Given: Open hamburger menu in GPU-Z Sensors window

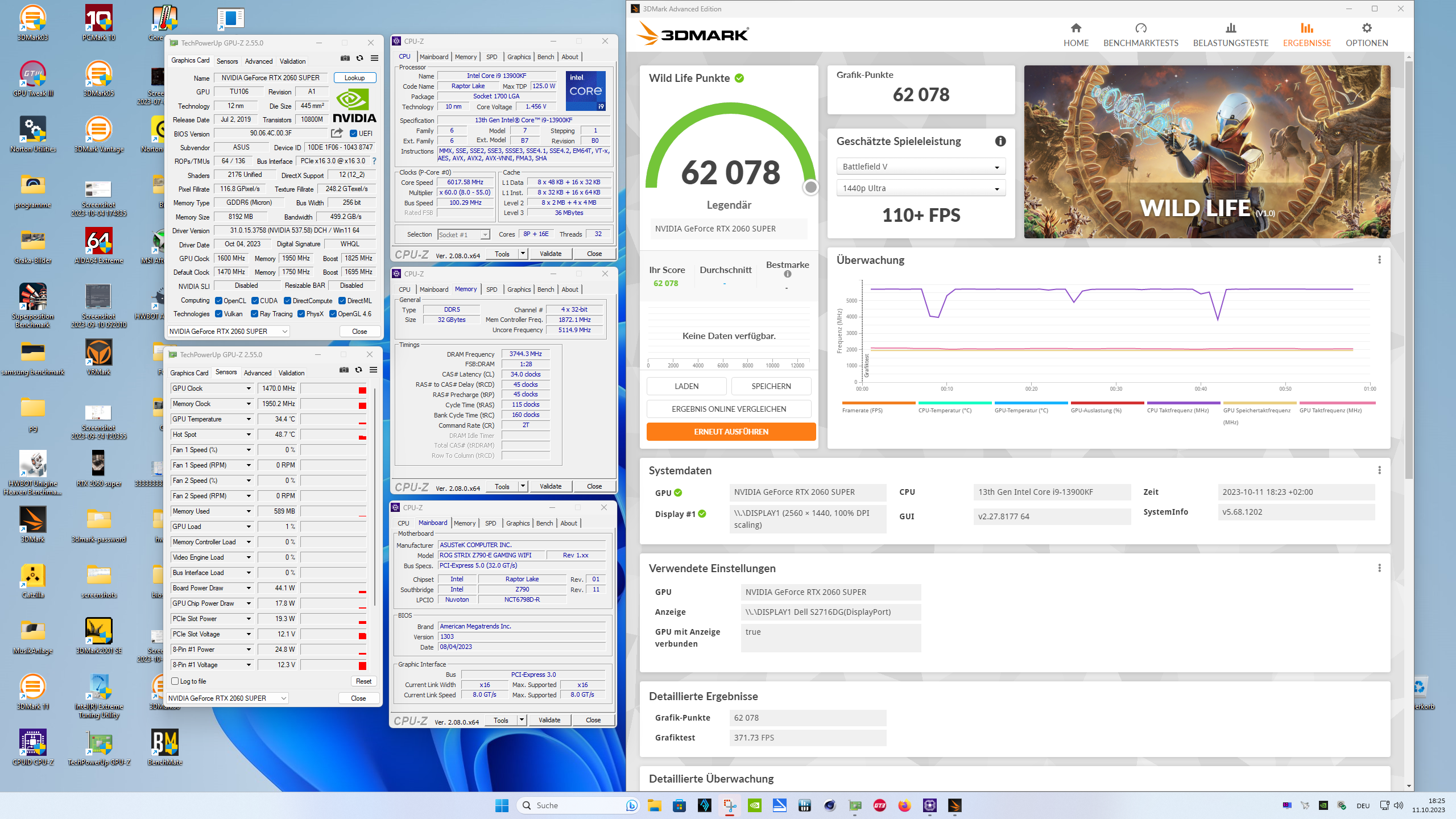Looking at the screenshot, I should click(x=373, y=370).
